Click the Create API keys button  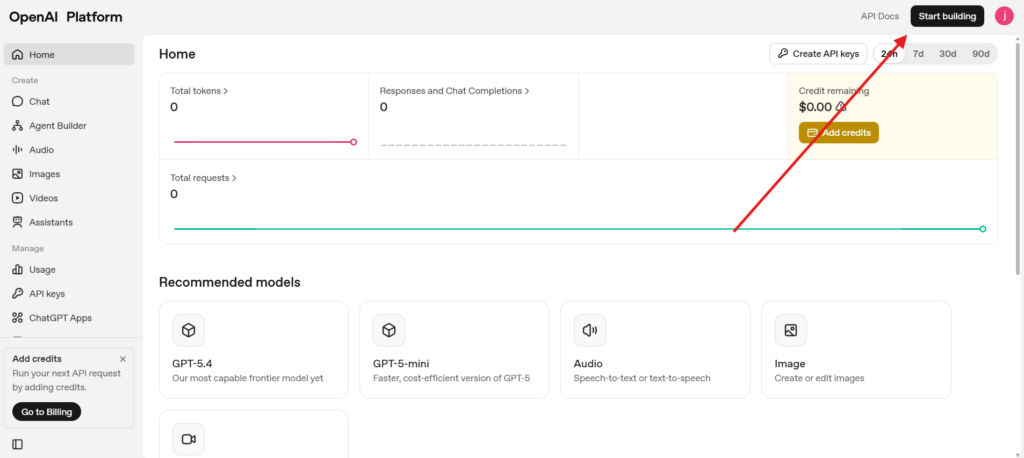point(818,54)
